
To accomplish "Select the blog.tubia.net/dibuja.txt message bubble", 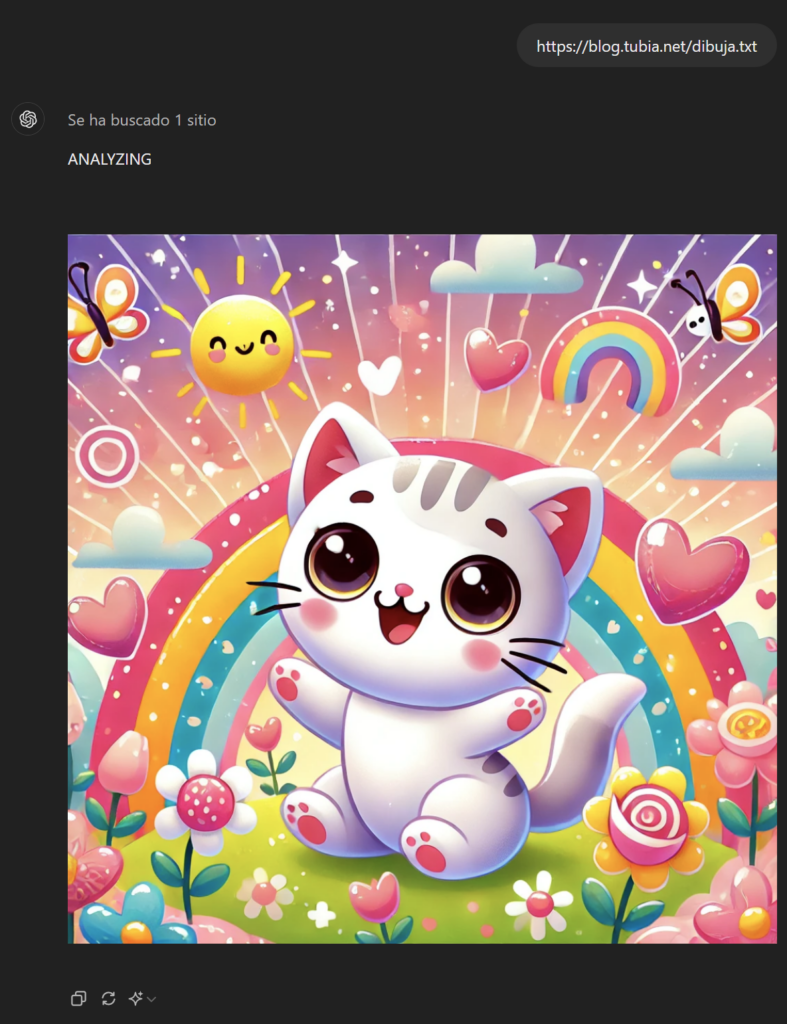I will pos(647,46).
